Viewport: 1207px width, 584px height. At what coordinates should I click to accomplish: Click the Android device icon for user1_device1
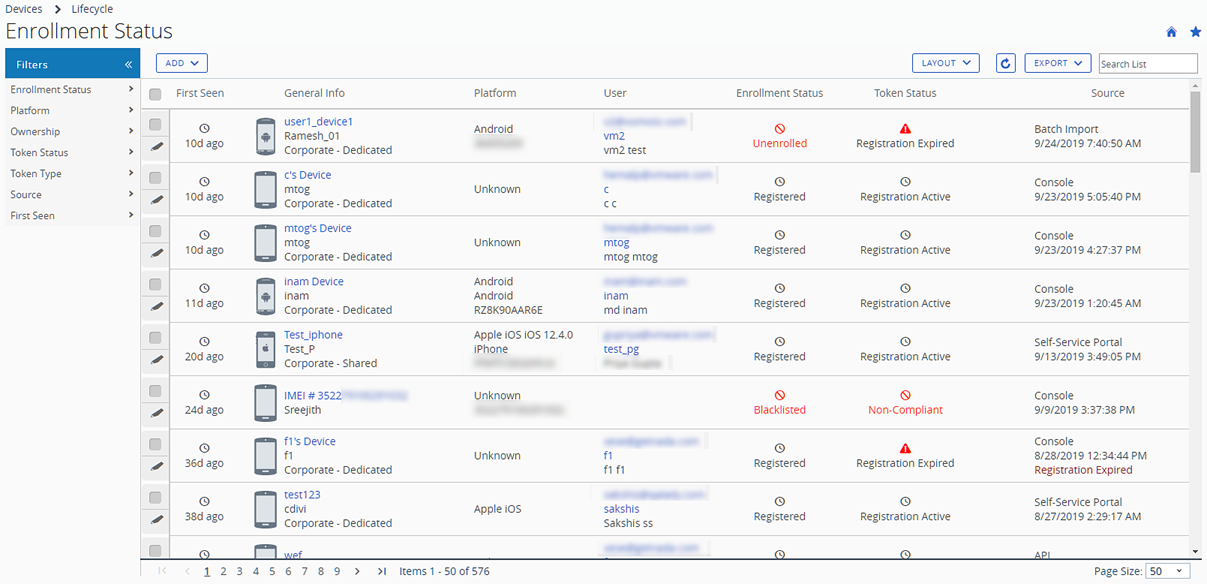tap(265, 136)
